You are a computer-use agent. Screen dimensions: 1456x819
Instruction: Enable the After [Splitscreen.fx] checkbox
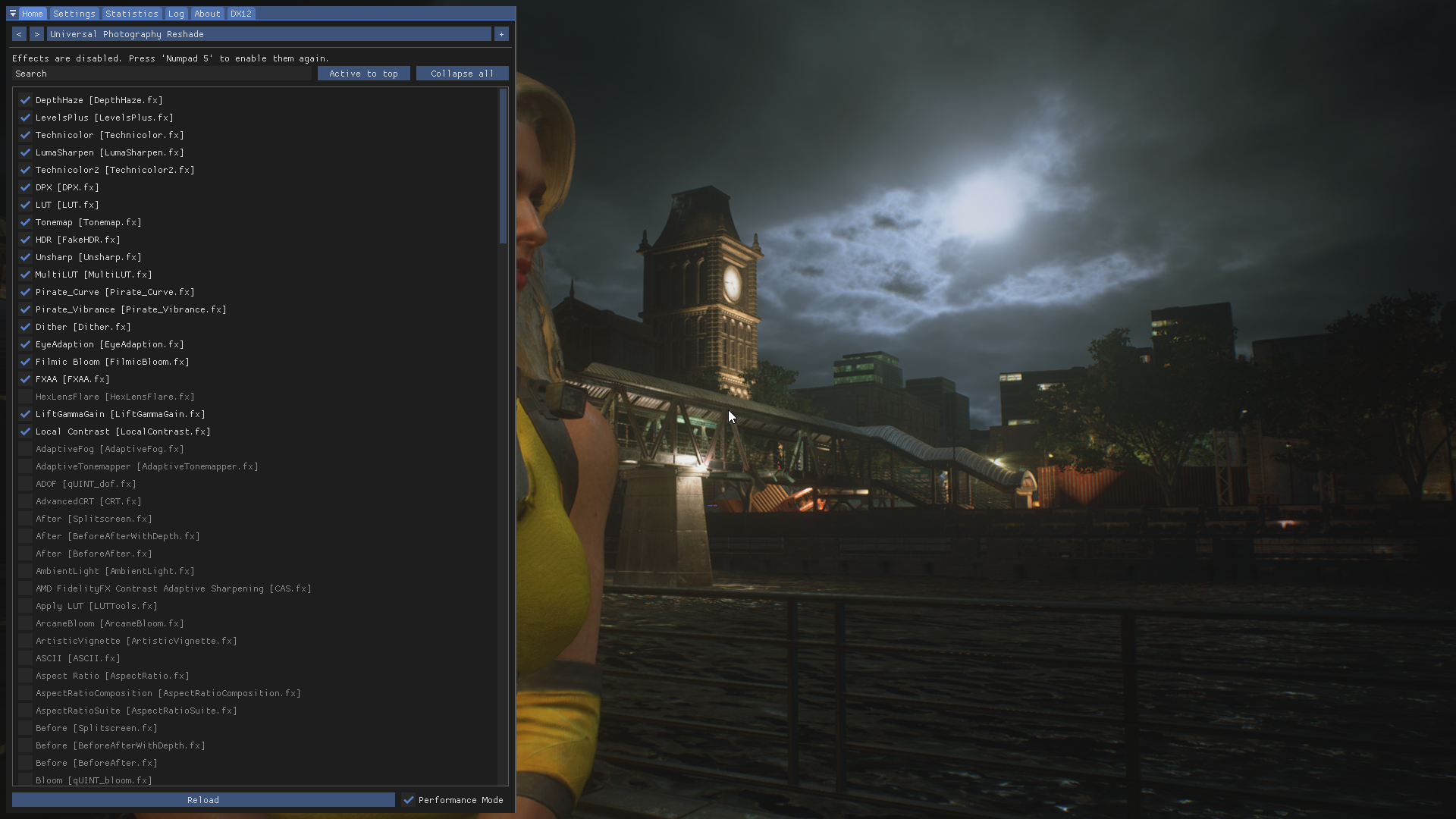coord(25,519)
